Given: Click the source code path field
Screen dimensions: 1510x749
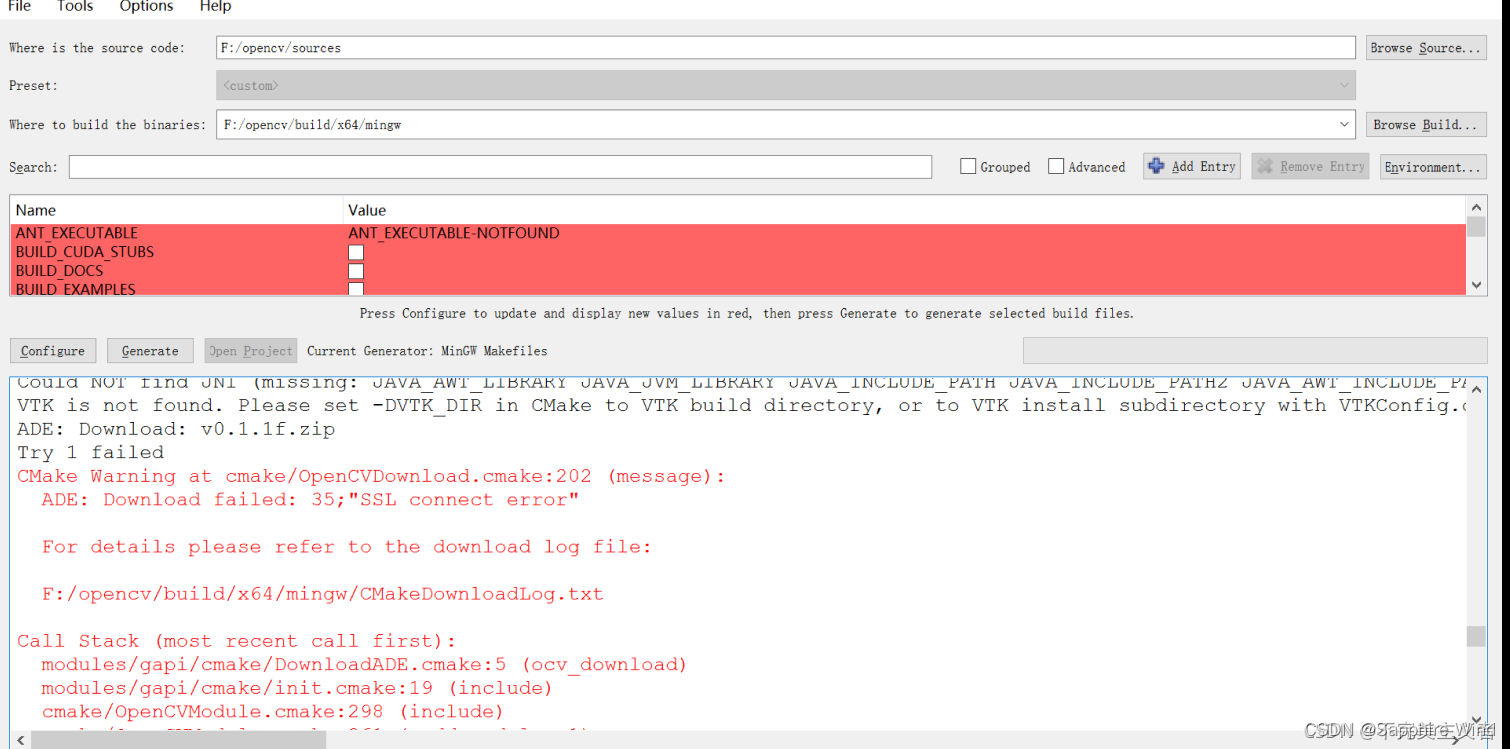Looking at the screenshot, I should pyautogui.click(x=786, y=48).
